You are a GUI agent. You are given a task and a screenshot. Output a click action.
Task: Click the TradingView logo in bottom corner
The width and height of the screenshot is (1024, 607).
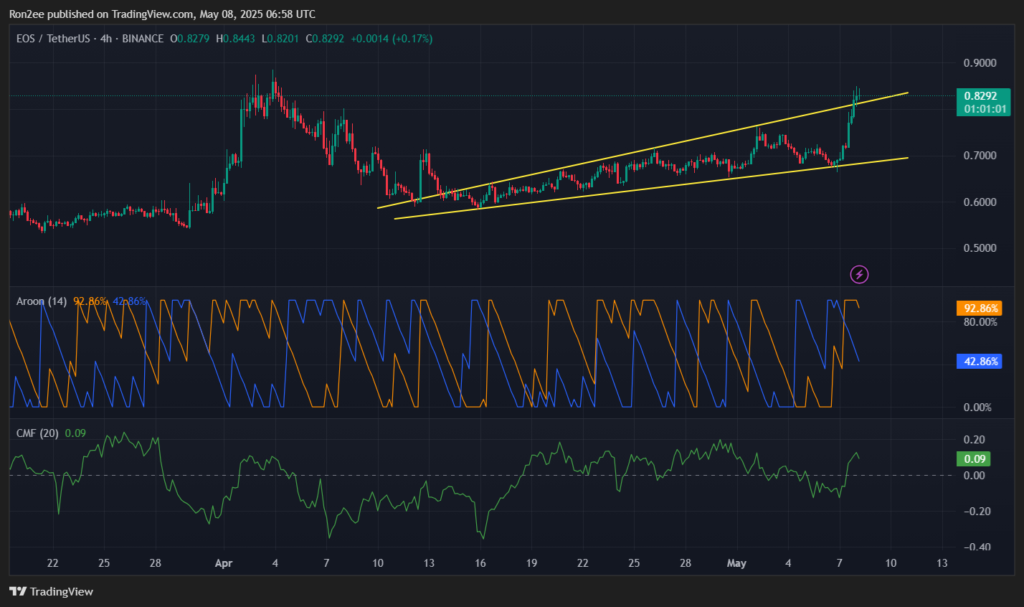52,591
